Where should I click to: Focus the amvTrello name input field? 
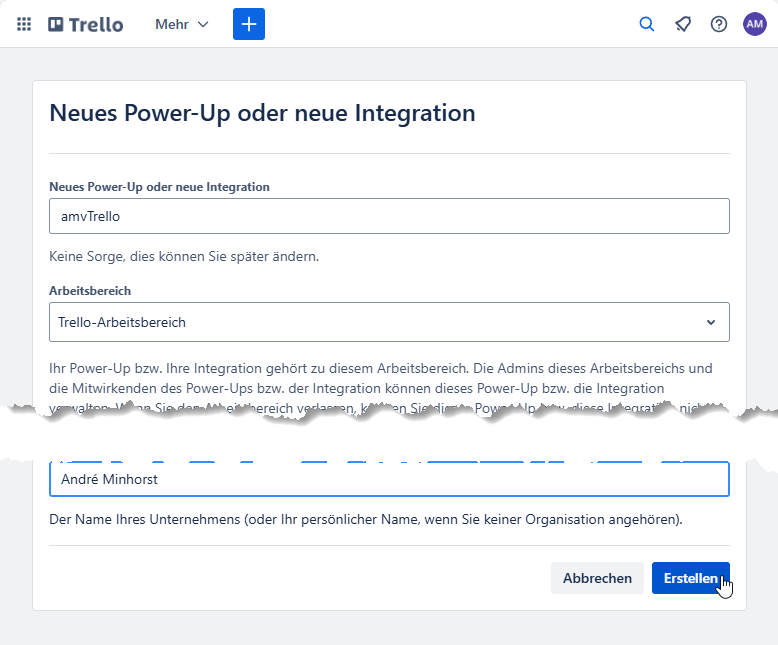click(x=388, y=216)
